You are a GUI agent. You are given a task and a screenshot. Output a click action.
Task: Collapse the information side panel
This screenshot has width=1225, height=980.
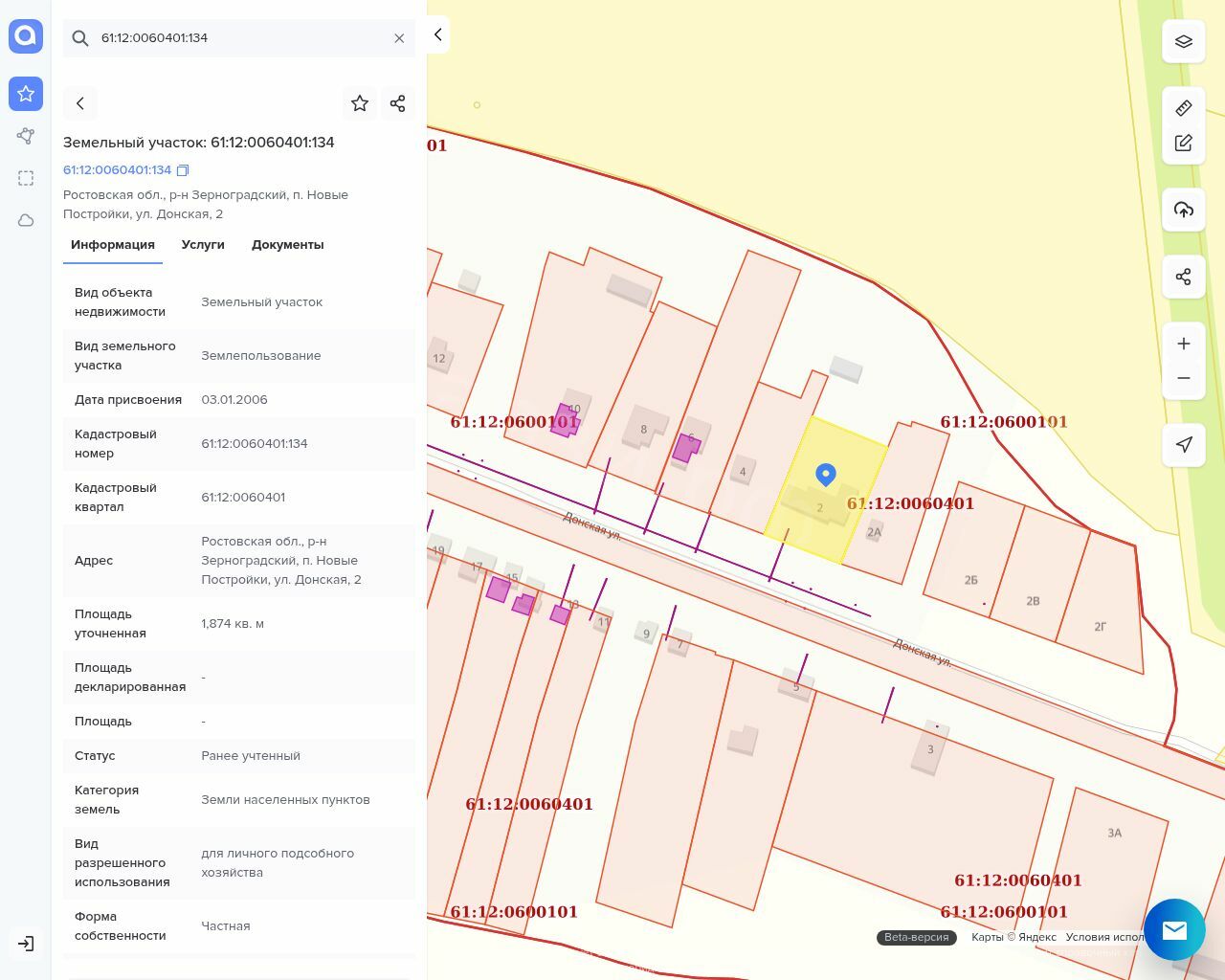click(x=437, y=35)
